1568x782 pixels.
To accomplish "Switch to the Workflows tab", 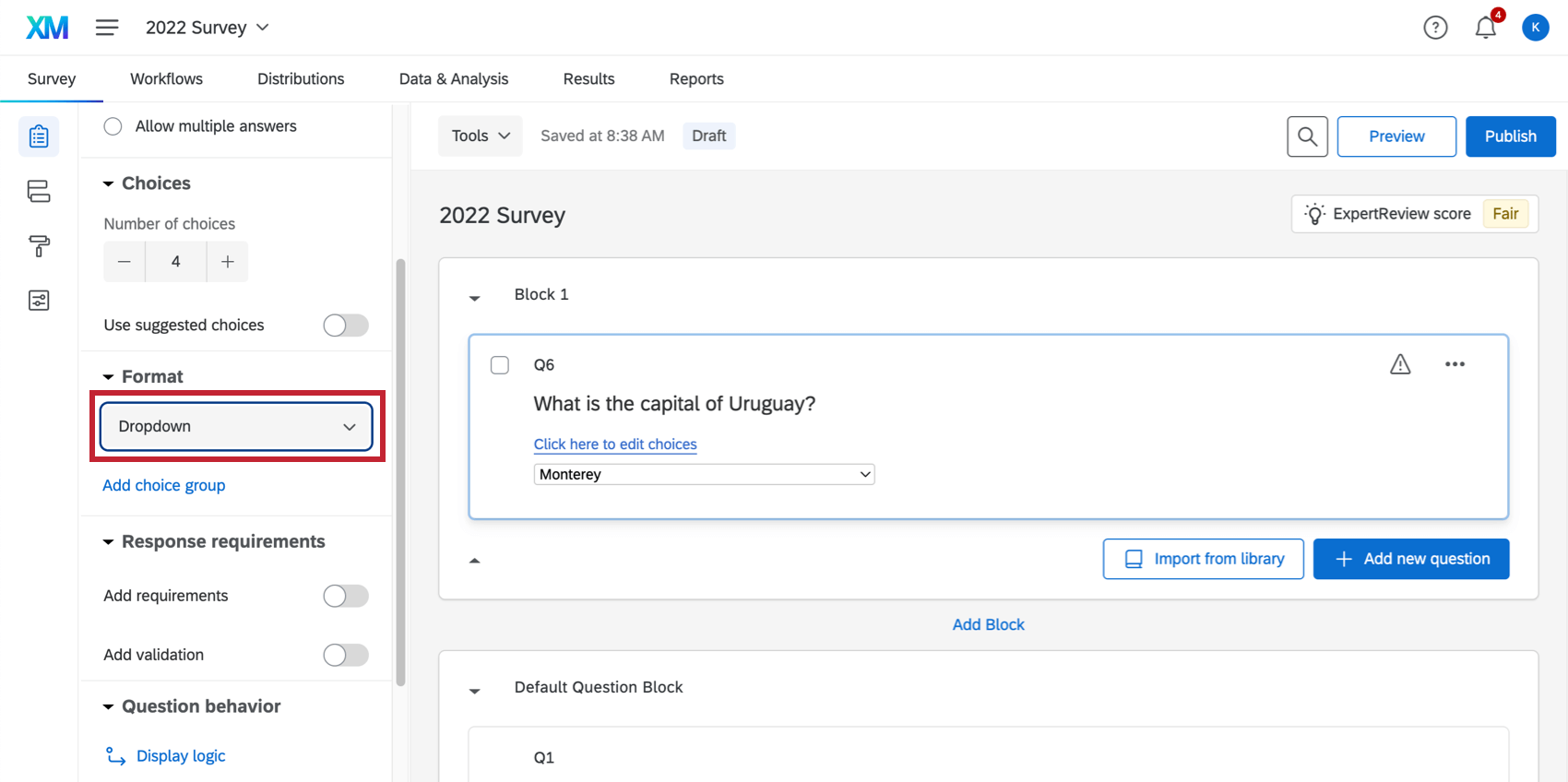I will coord(166,79).
